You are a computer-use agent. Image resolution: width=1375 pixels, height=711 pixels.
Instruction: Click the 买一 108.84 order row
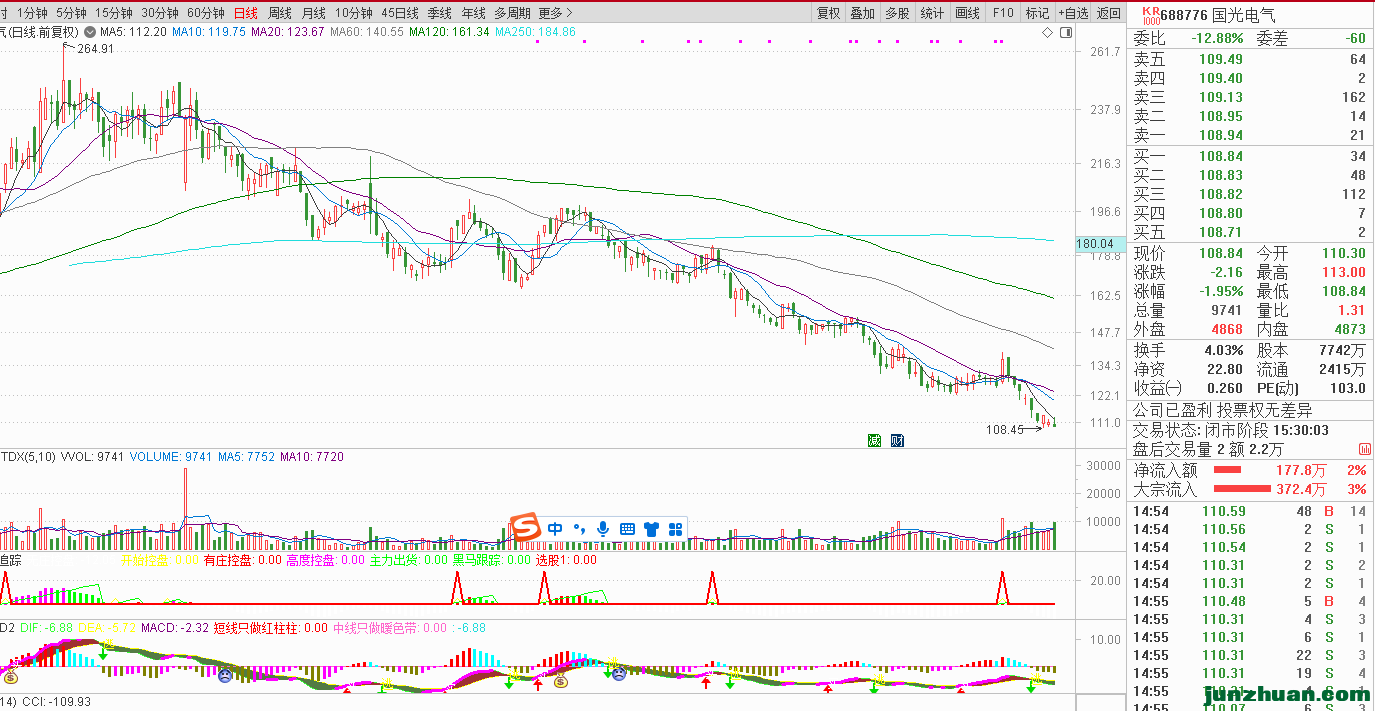tap(1251, 156)
